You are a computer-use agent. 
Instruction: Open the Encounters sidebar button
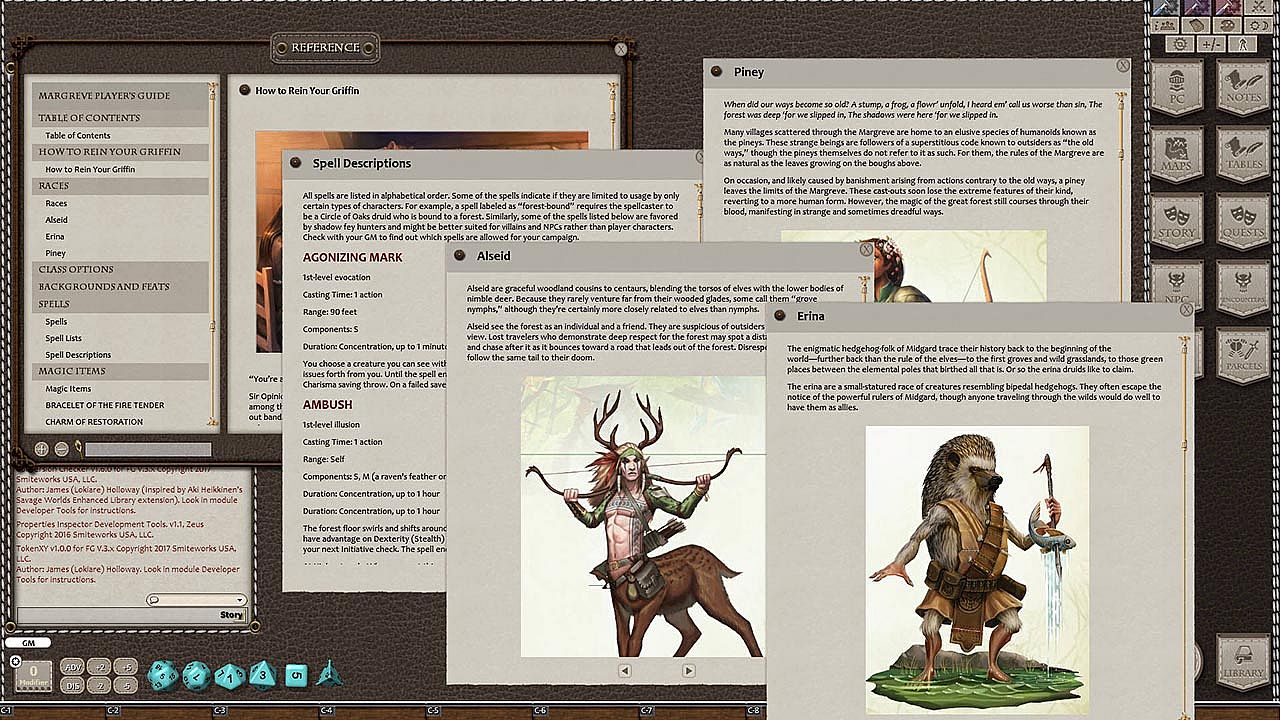point(1244,287)
